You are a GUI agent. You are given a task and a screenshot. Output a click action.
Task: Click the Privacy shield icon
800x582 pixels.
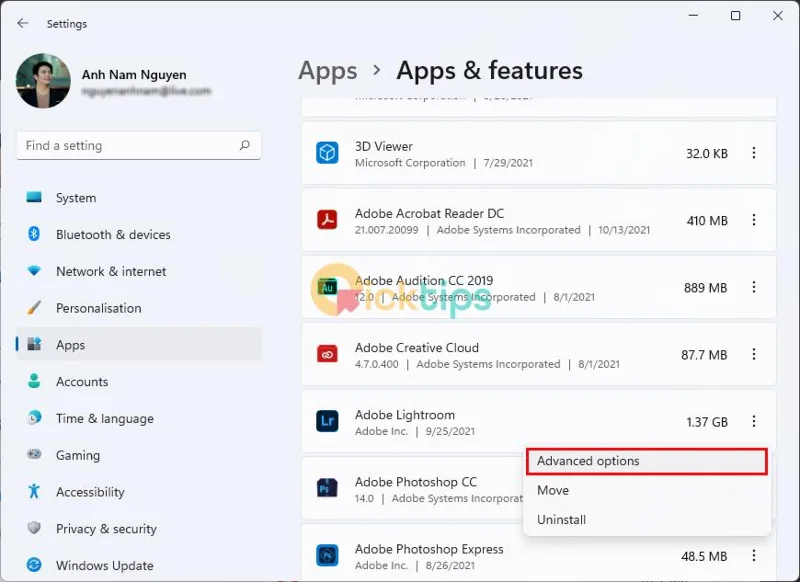pos(34,527)
